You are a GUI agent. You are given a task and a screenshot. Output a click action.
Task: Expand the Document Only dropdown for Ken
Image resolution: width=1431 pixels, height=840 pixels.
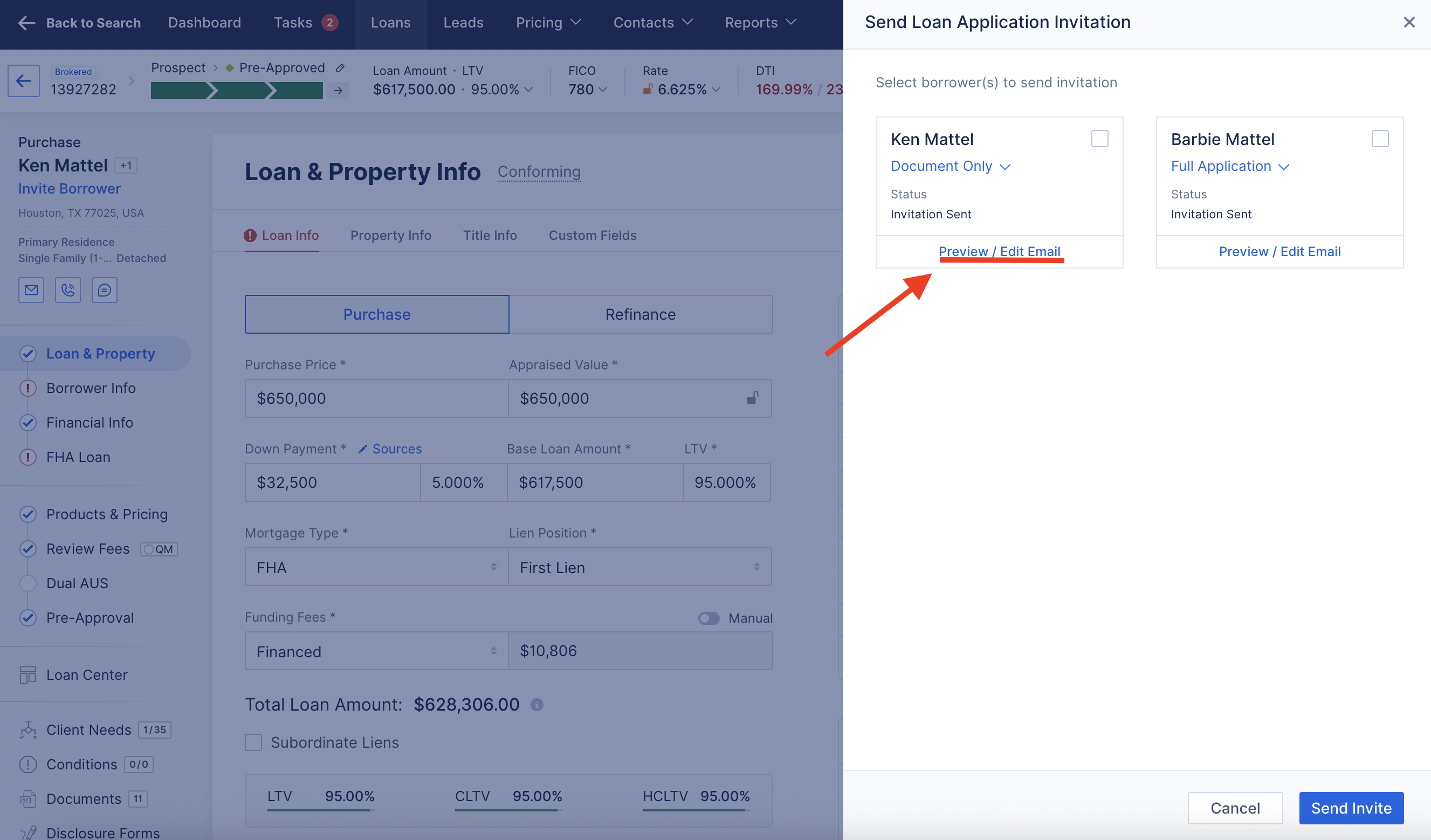tap(951, 167)
